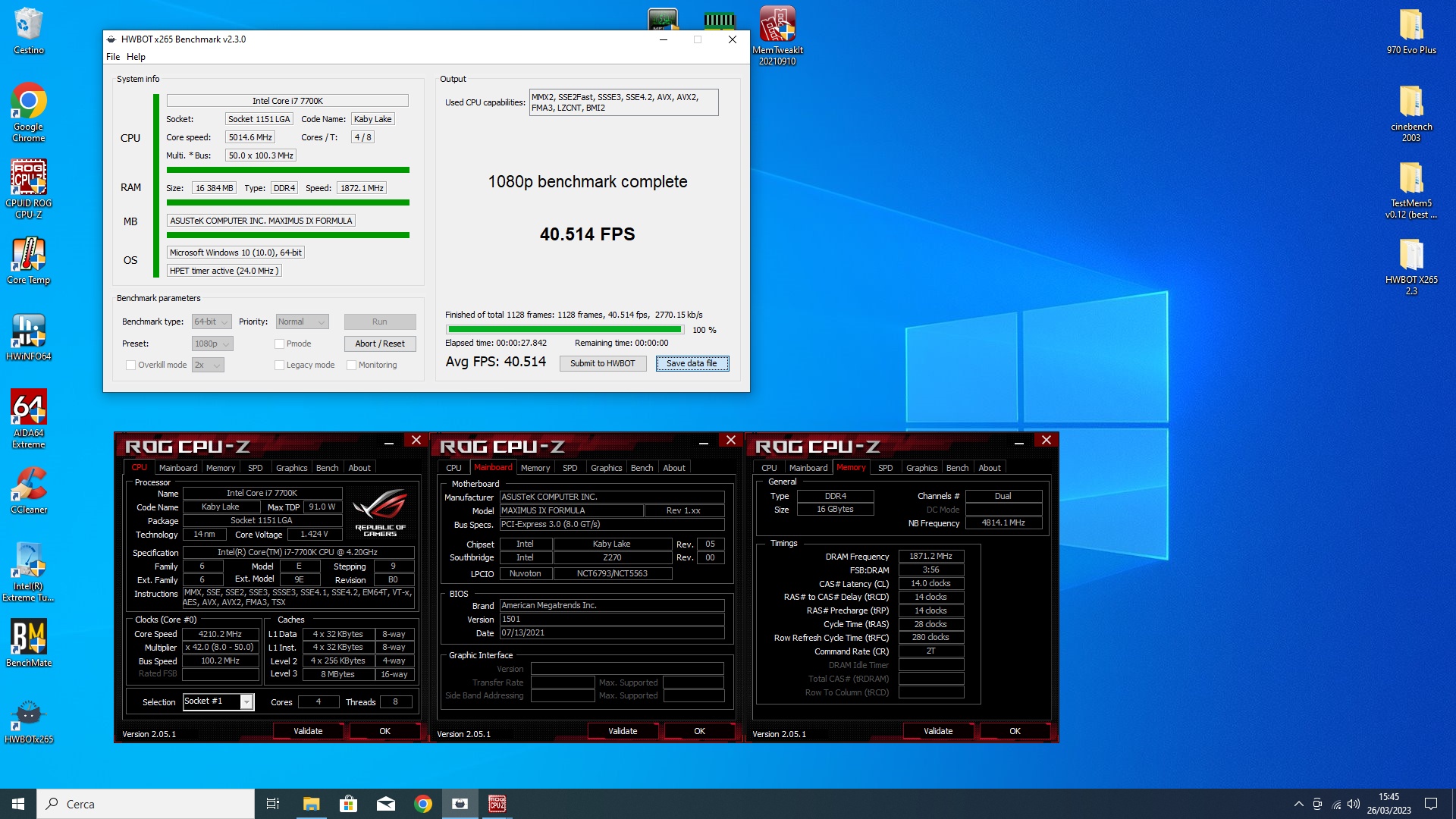Enable the Monitoring checkbox

(351, 365)
